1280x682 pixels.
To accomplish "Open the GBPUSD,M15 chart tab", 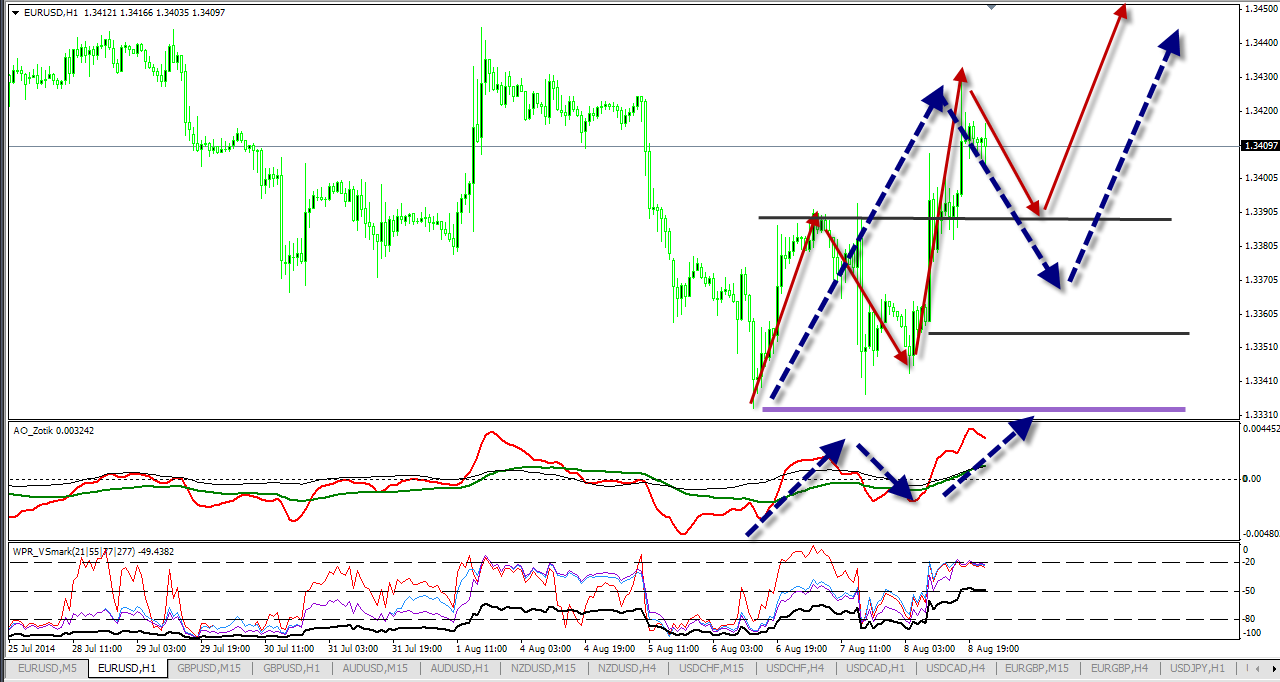I will pos(209,668).
